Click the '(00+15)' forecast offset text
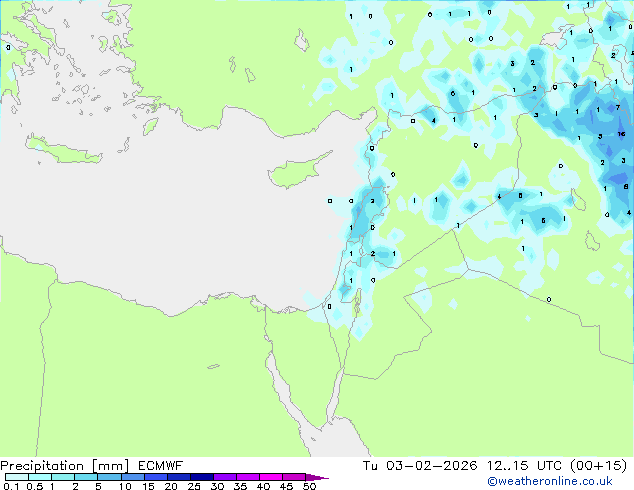The image size is (634, 490). [x=598, y=466]
